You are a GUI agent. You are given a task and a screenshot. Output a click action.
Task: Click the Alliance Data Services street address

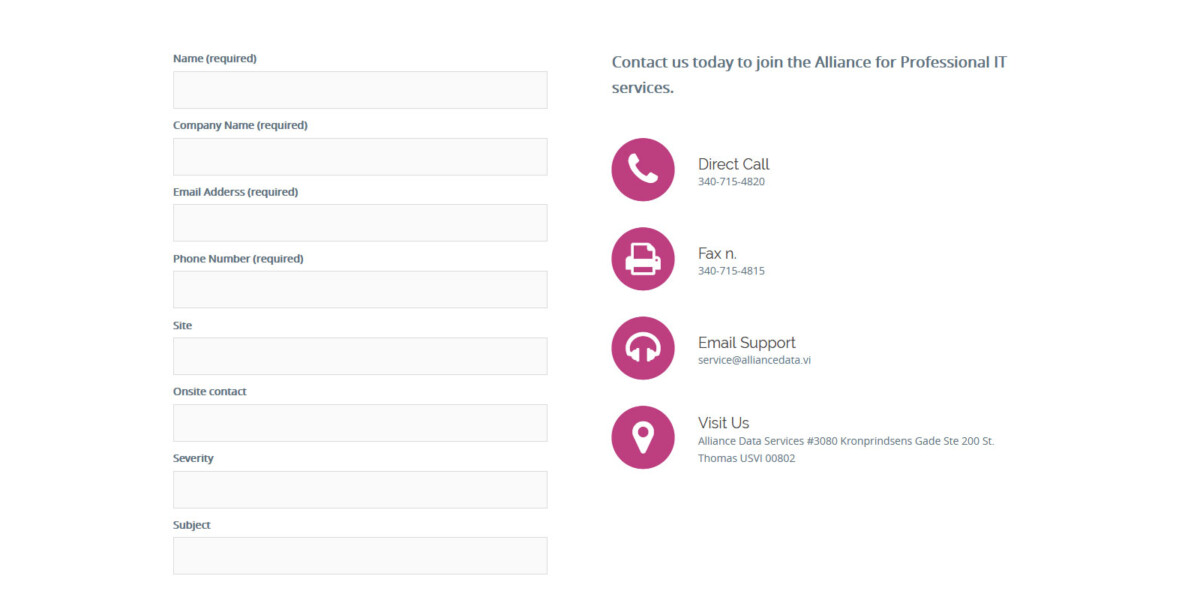pyautogui.click(x=845, y=441)
